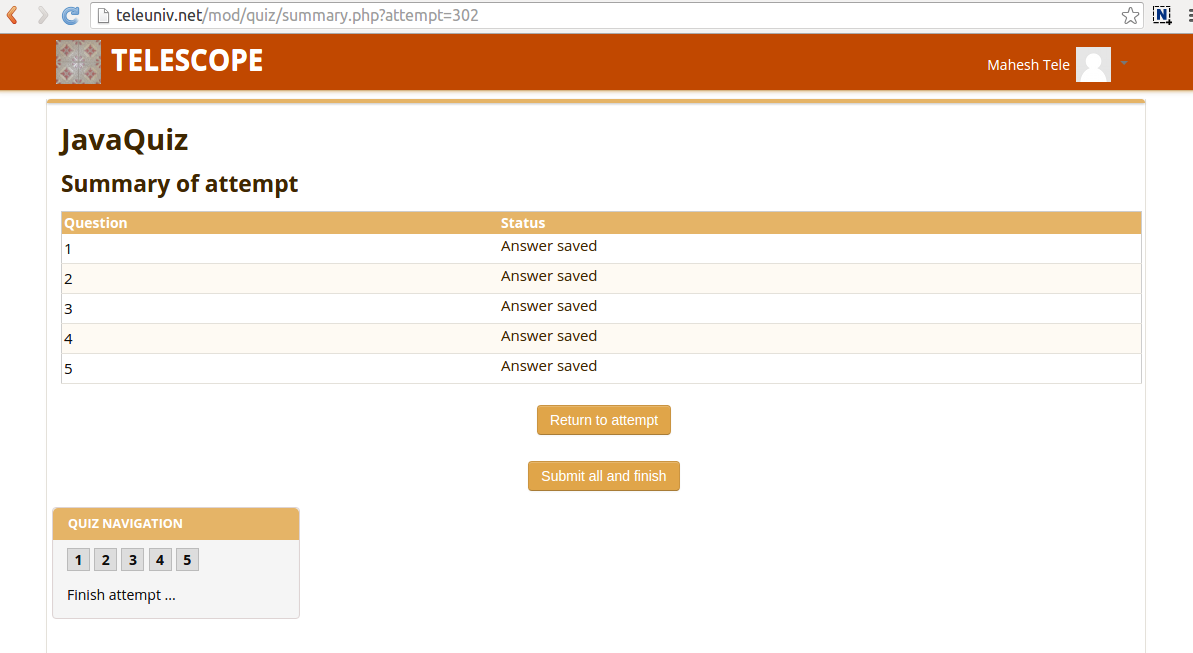The height and width of the screenshot is (653, 1193).
Task: Click the page icon in the address bar
Action: click(103, 15)
